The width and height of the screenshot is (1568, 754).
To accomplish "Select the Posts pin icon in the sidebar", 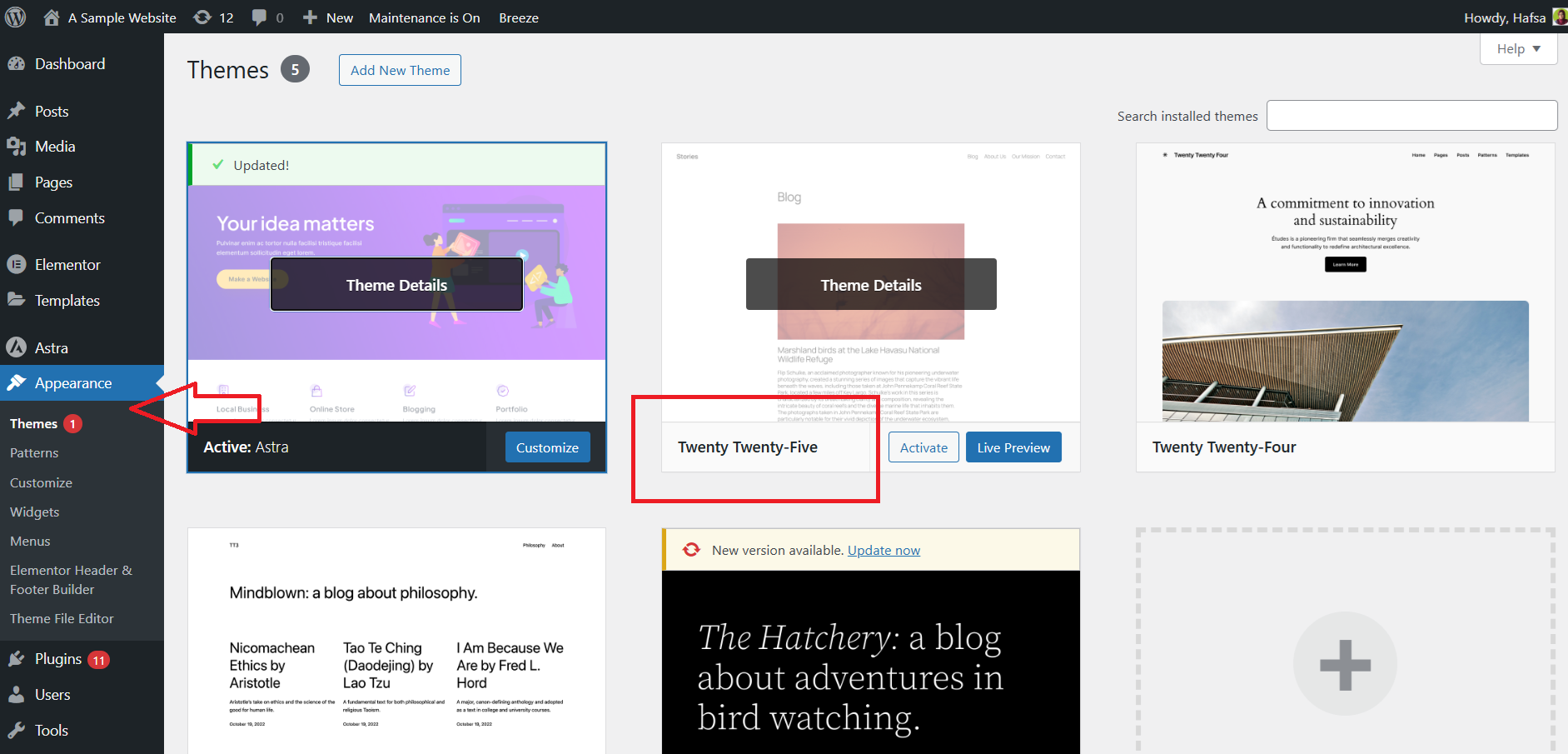I will (x=18, y=111).
